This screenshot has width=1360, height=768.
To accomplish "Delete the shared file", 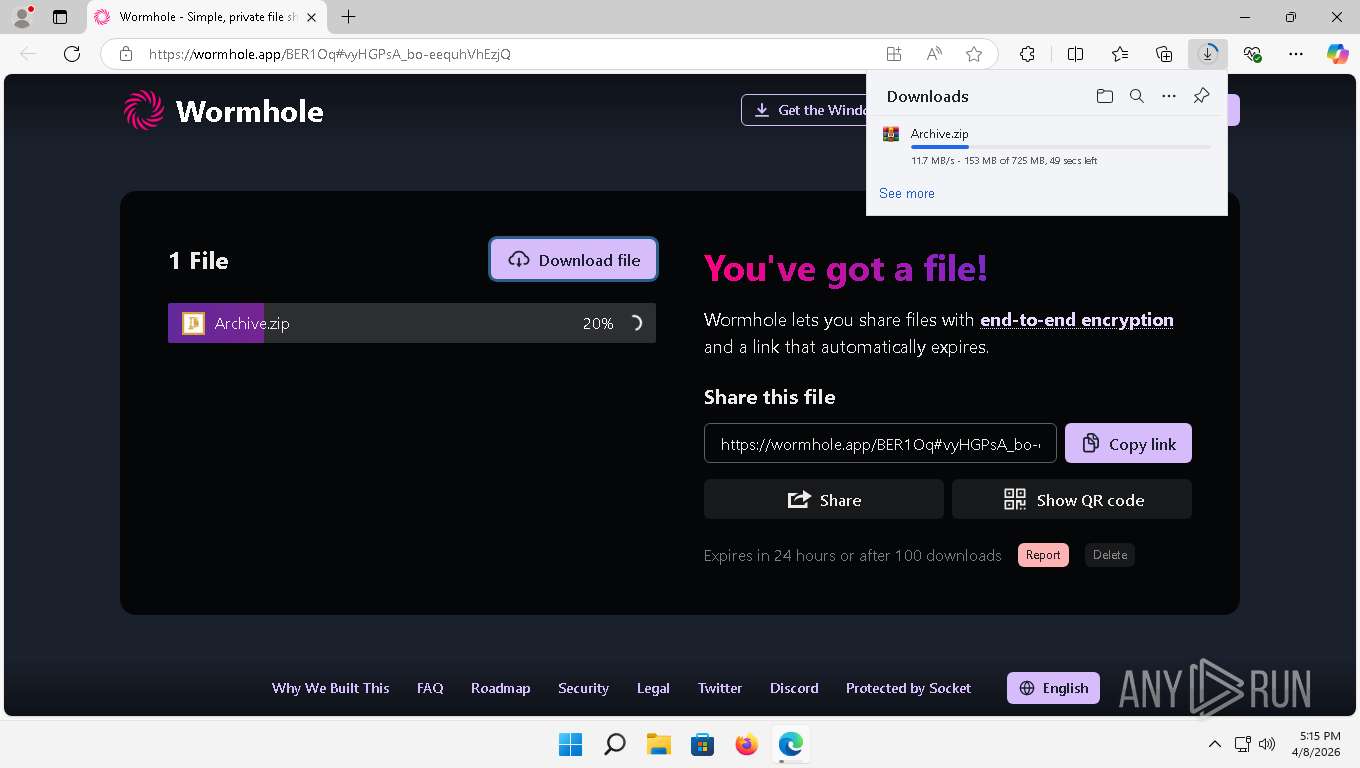I will click(x=1110, y=555).
